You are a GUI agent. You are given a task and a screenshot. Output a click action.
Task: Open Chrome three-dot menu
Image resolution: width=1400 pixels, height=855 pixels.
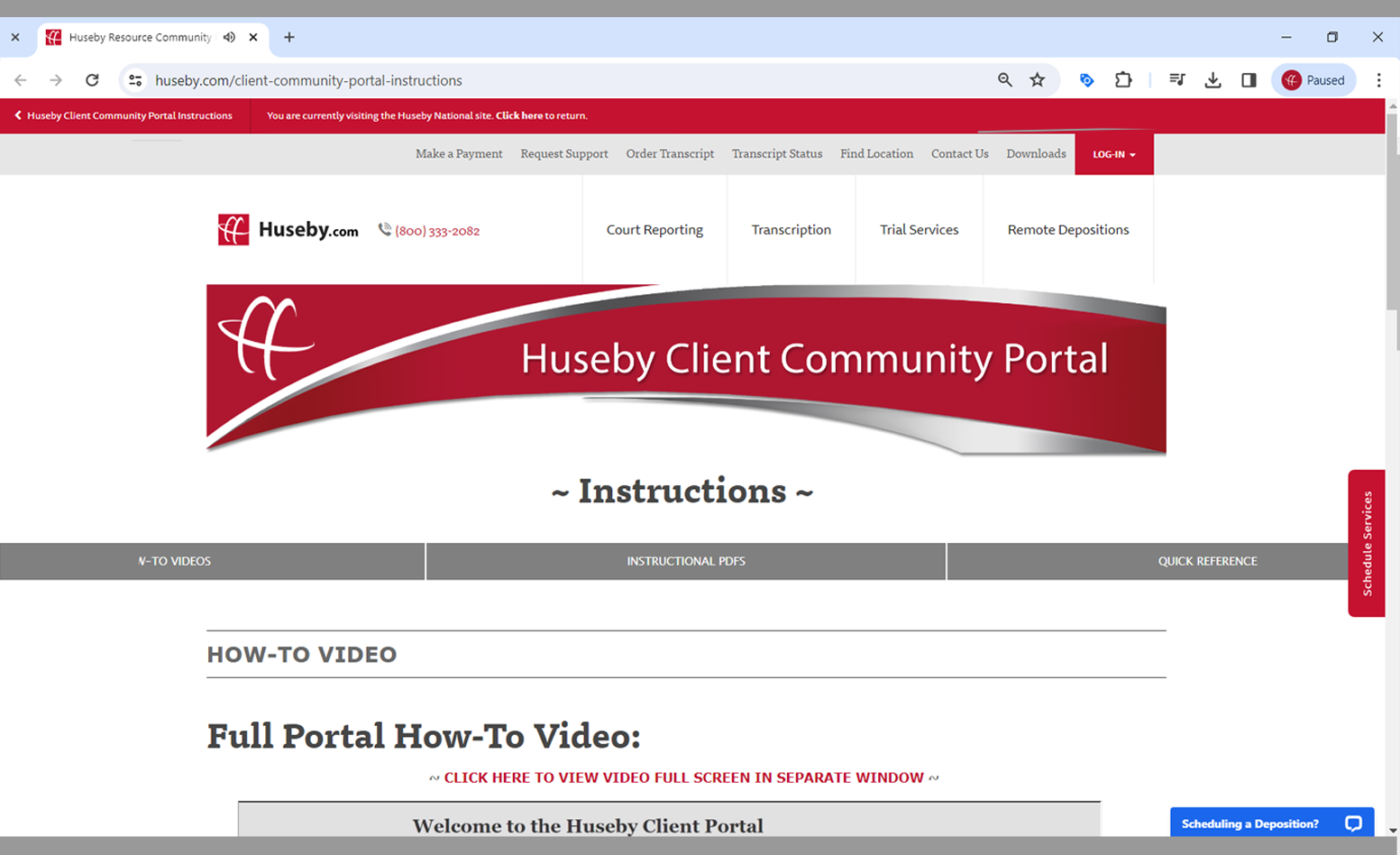[x=1378, y=80]
